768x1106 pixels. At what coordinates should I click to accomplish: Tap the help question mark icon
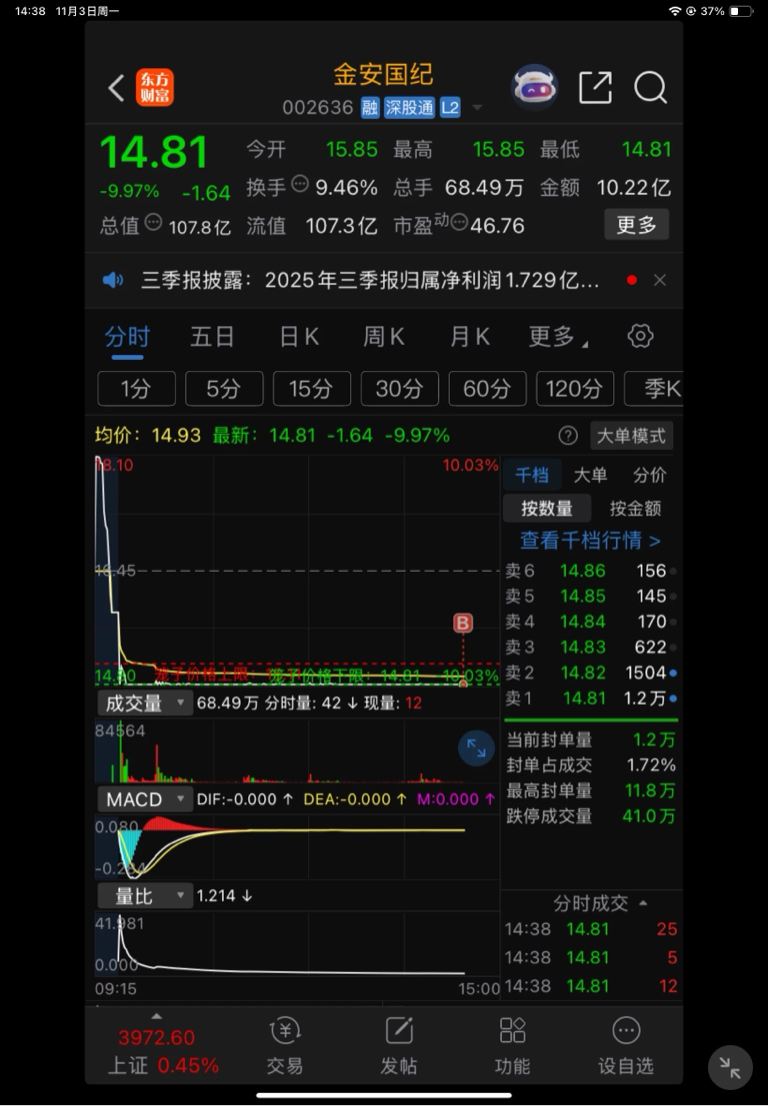click(568, 435)
